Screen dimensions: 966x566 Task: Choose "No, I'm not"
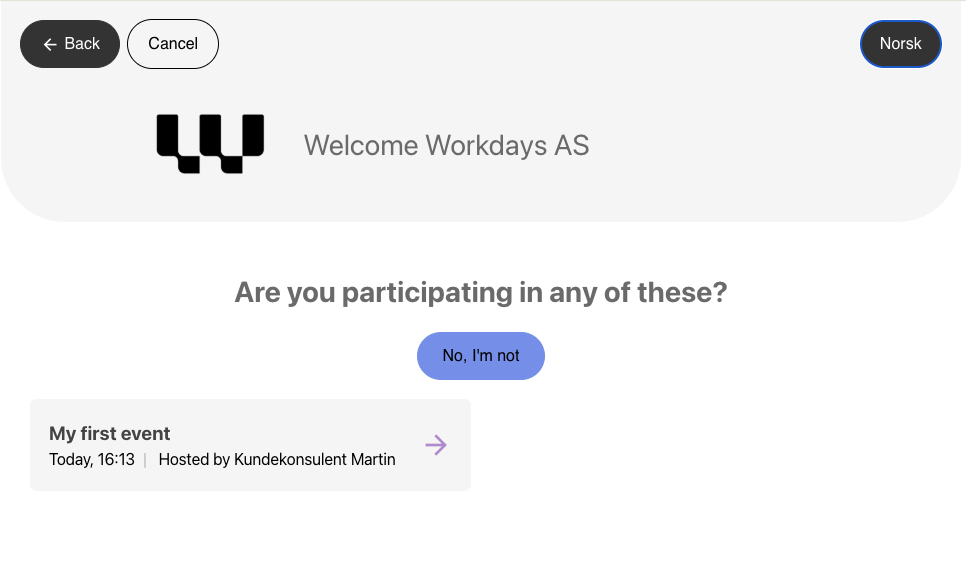pyautogui.click(x=481, y=356)
